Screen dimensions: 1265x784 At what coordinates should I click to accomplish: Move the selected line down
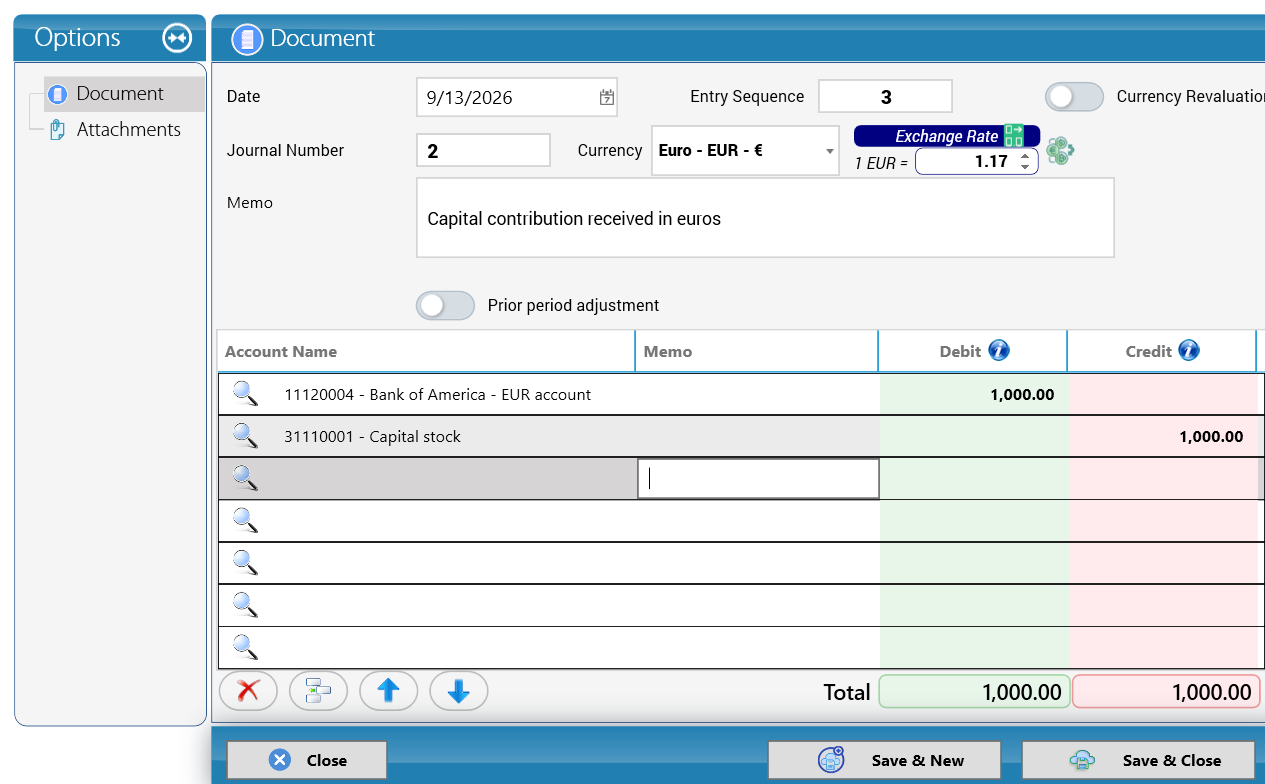tap(459, 690)
